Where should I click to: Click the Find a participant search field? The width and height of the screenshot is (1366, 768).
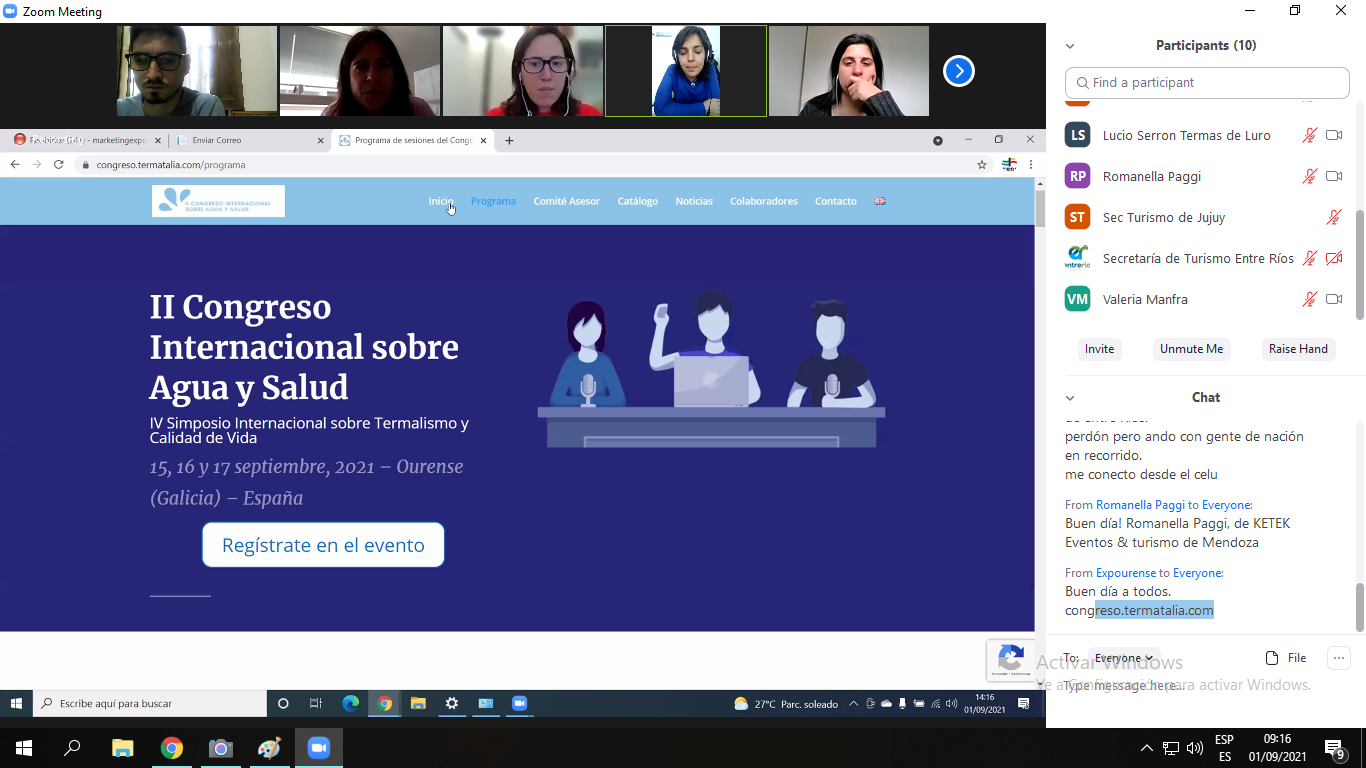pos(1207,83)
